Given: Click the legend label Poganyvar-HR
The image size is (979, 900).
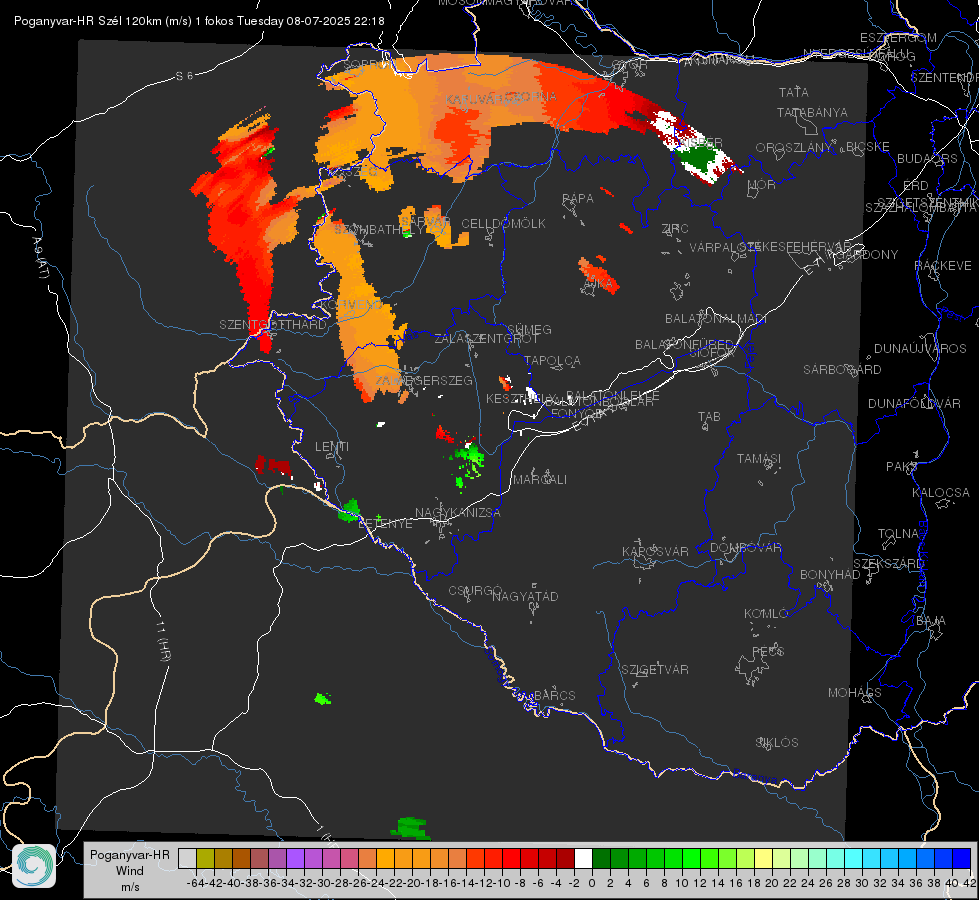Looking at the screenshot, I should (130, 855).
